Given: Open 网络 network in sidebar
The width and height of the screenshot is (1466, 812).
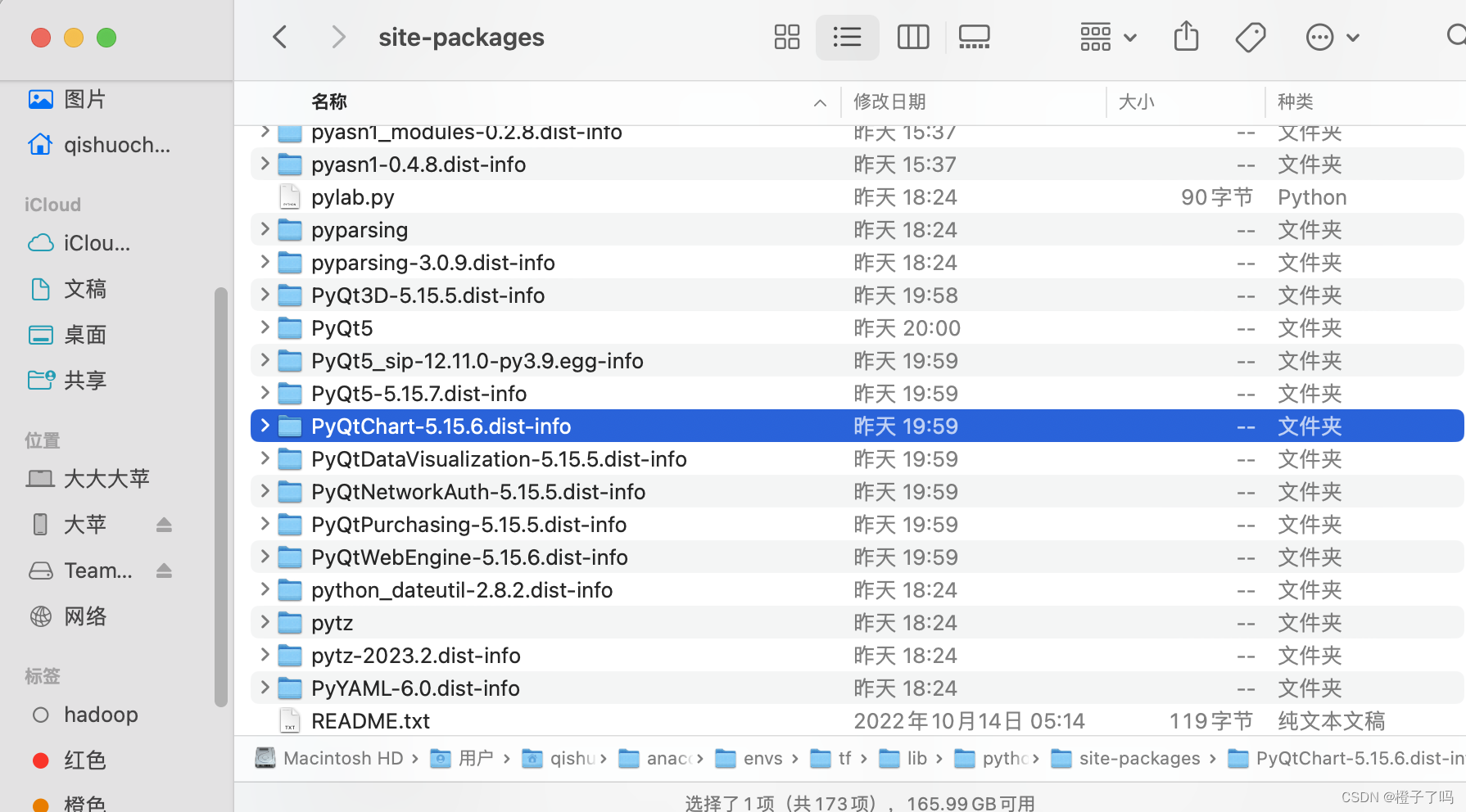Looking at the screenshot, I should click(67, 616).
